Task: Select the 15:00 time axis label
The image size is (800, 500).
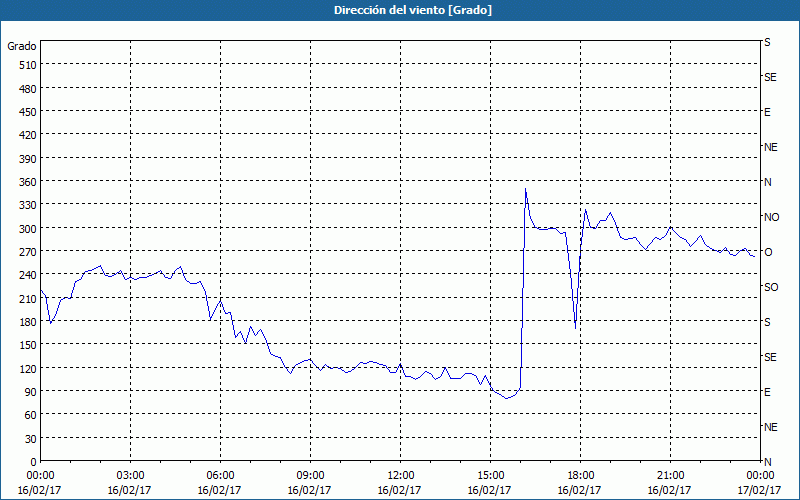Action: tap(490, 476)
